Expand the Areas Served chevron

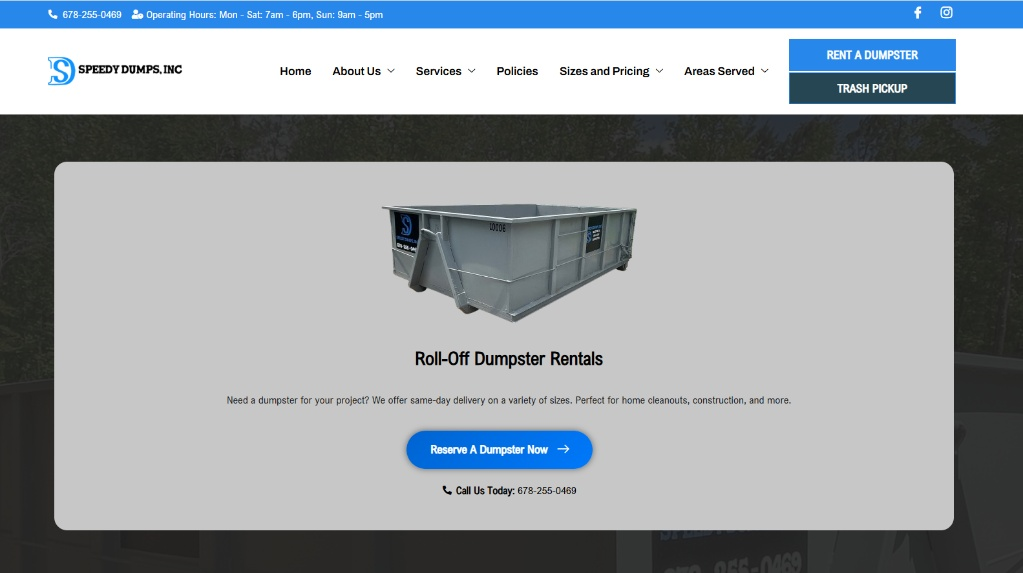(x=765, y=70)
